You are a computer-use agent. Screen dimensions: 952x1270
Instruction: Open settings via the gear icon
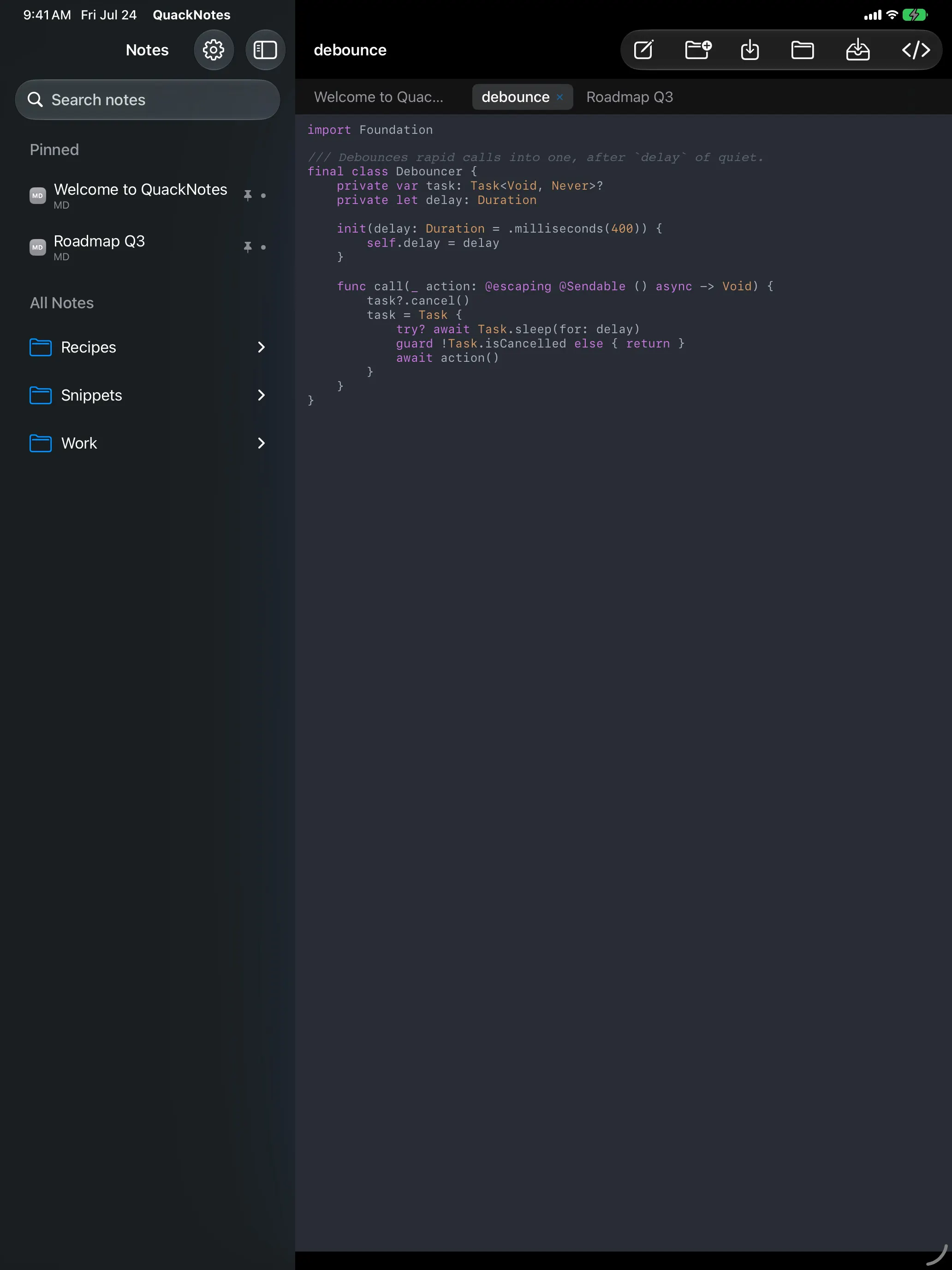tap(214, 50)
